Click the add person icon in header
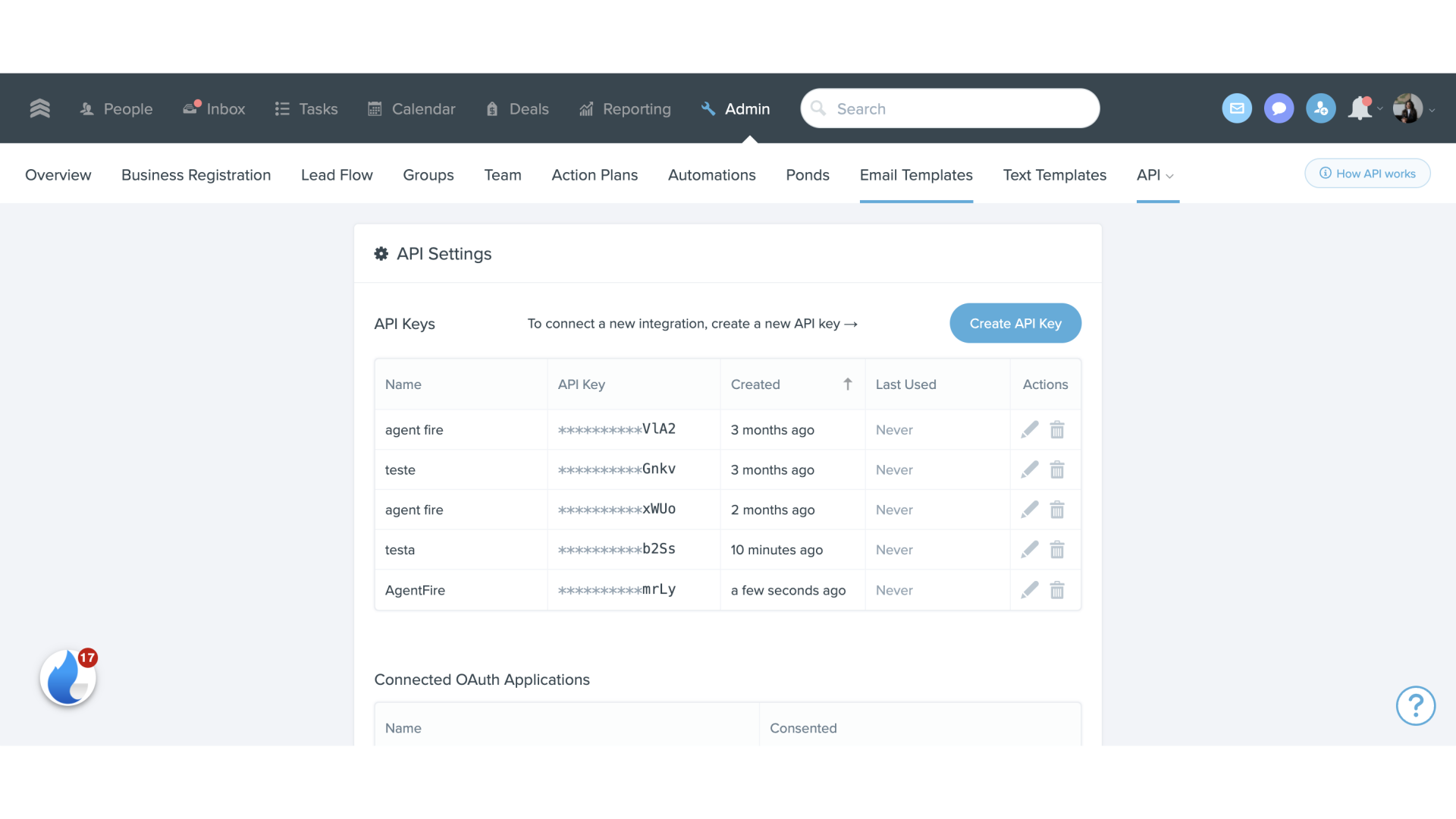This screenshot has height=819, width=1456. click(x=1320, y=108)
